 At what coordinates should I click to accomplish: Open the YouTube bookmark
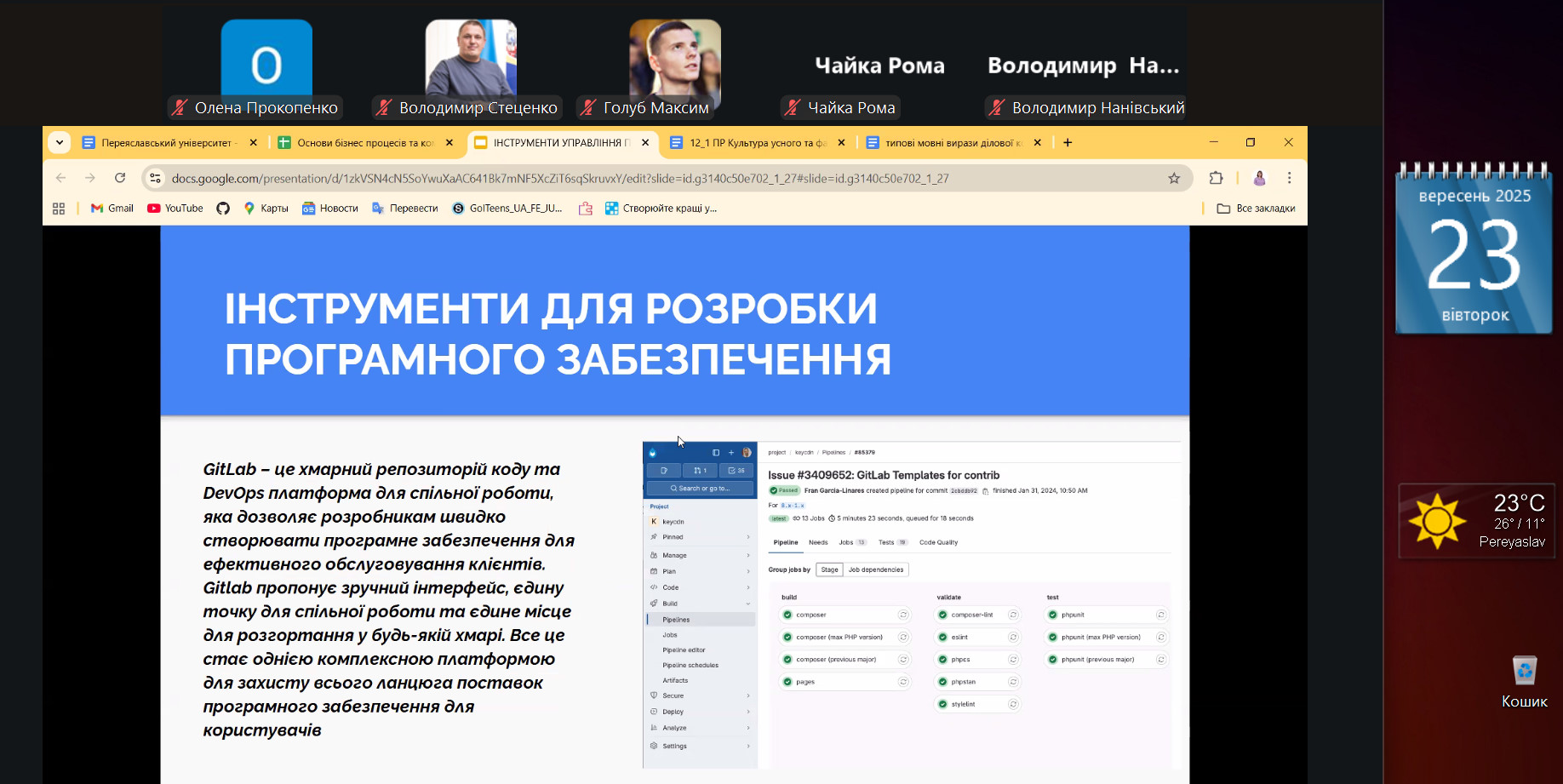175,209
